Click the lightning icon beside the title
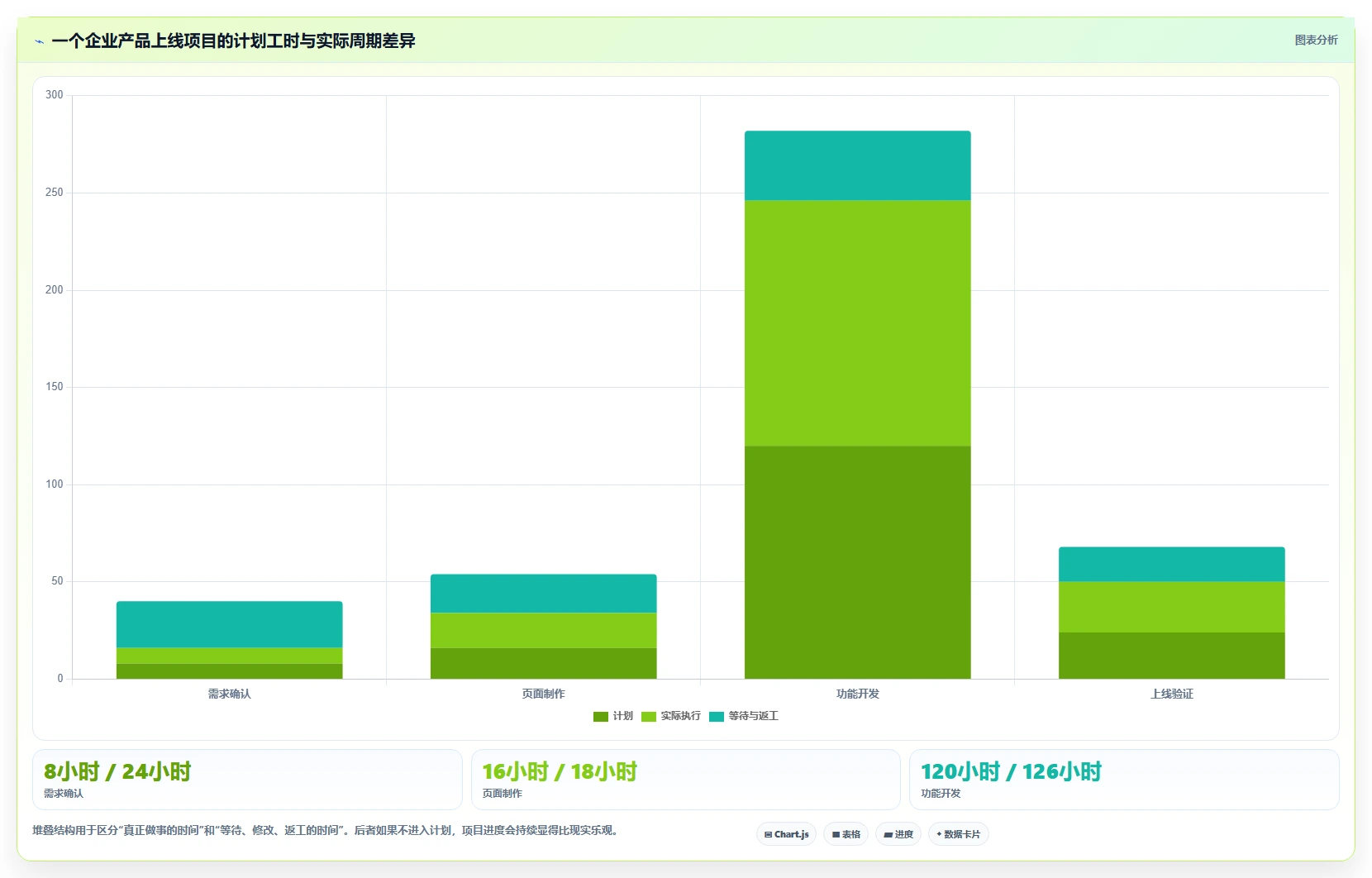 point(39,41)
